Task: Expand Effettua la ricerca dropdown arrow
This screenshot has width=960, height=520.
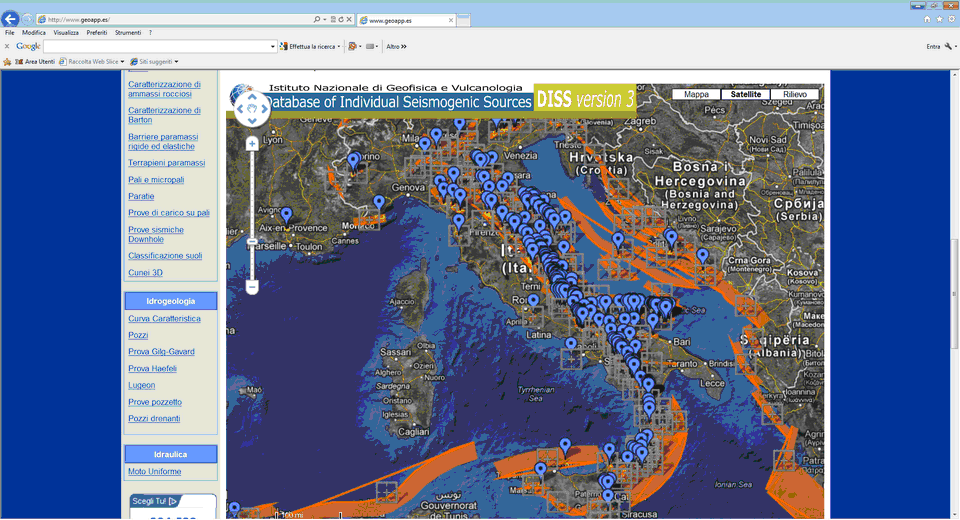Action: [339, 47]
